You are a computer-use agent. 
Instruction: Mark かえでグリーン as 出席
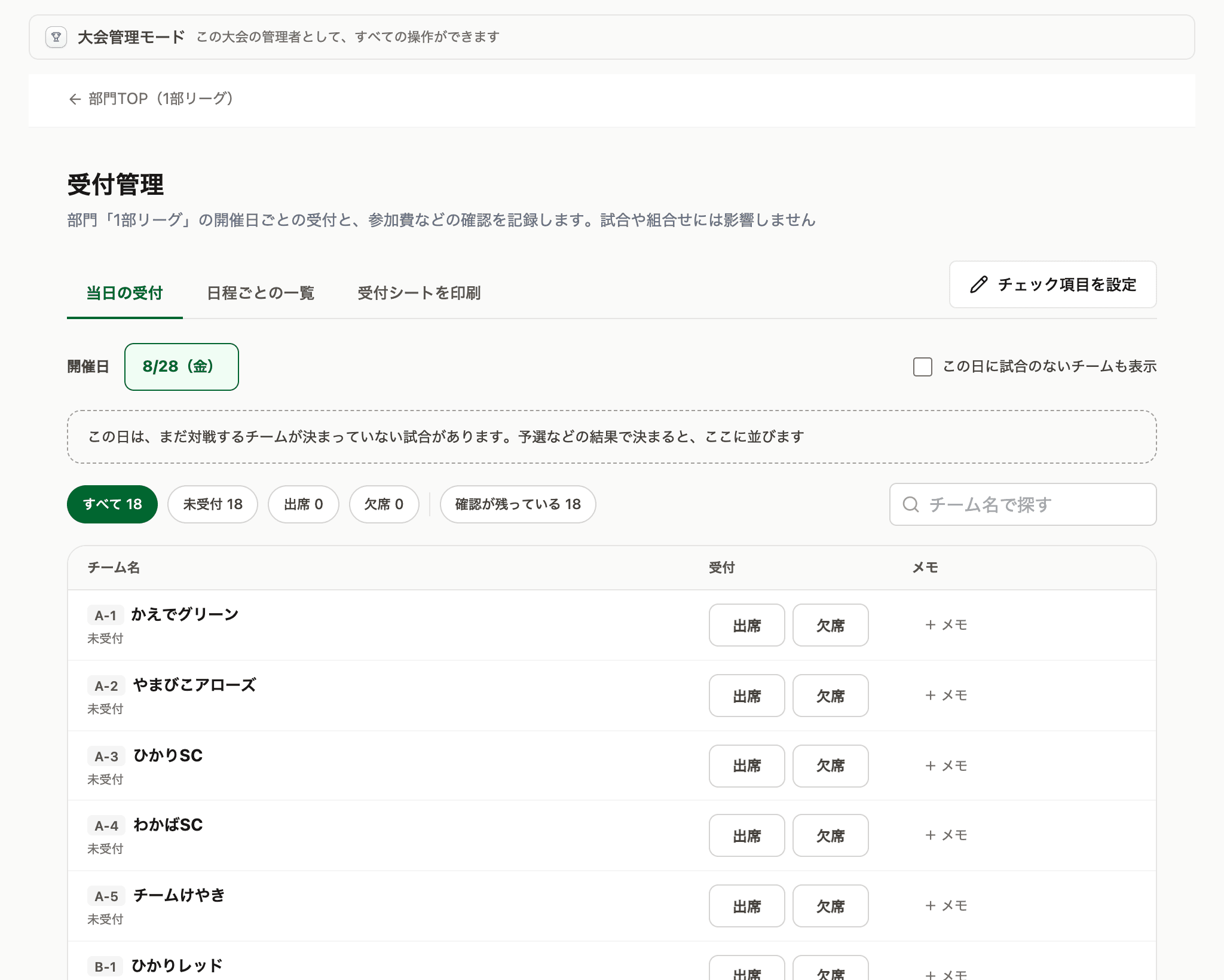(x=747, y=625)
